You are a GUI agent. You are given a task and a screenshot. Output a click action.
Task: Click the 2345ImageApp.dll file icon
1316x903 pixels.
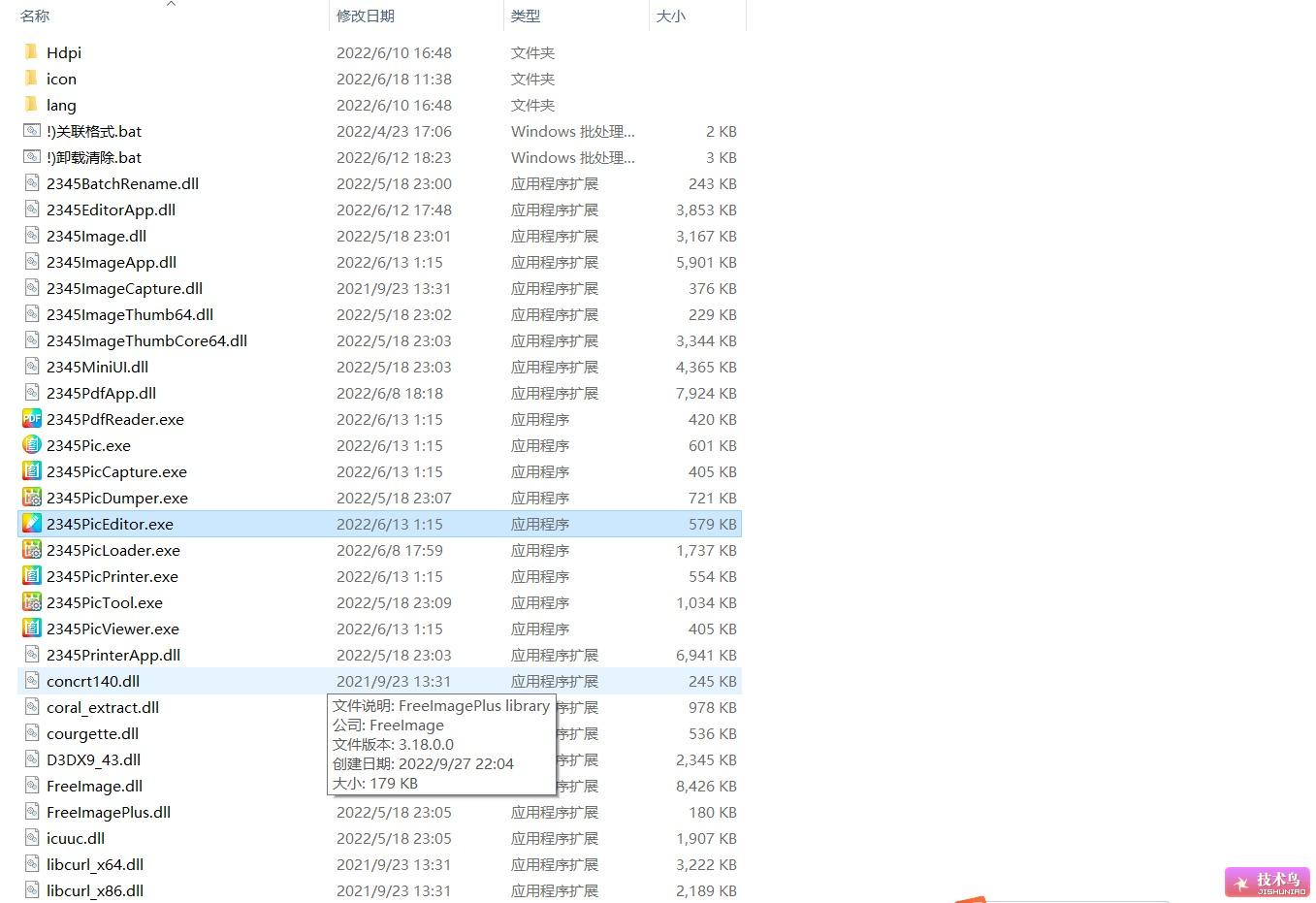(31, 262)
